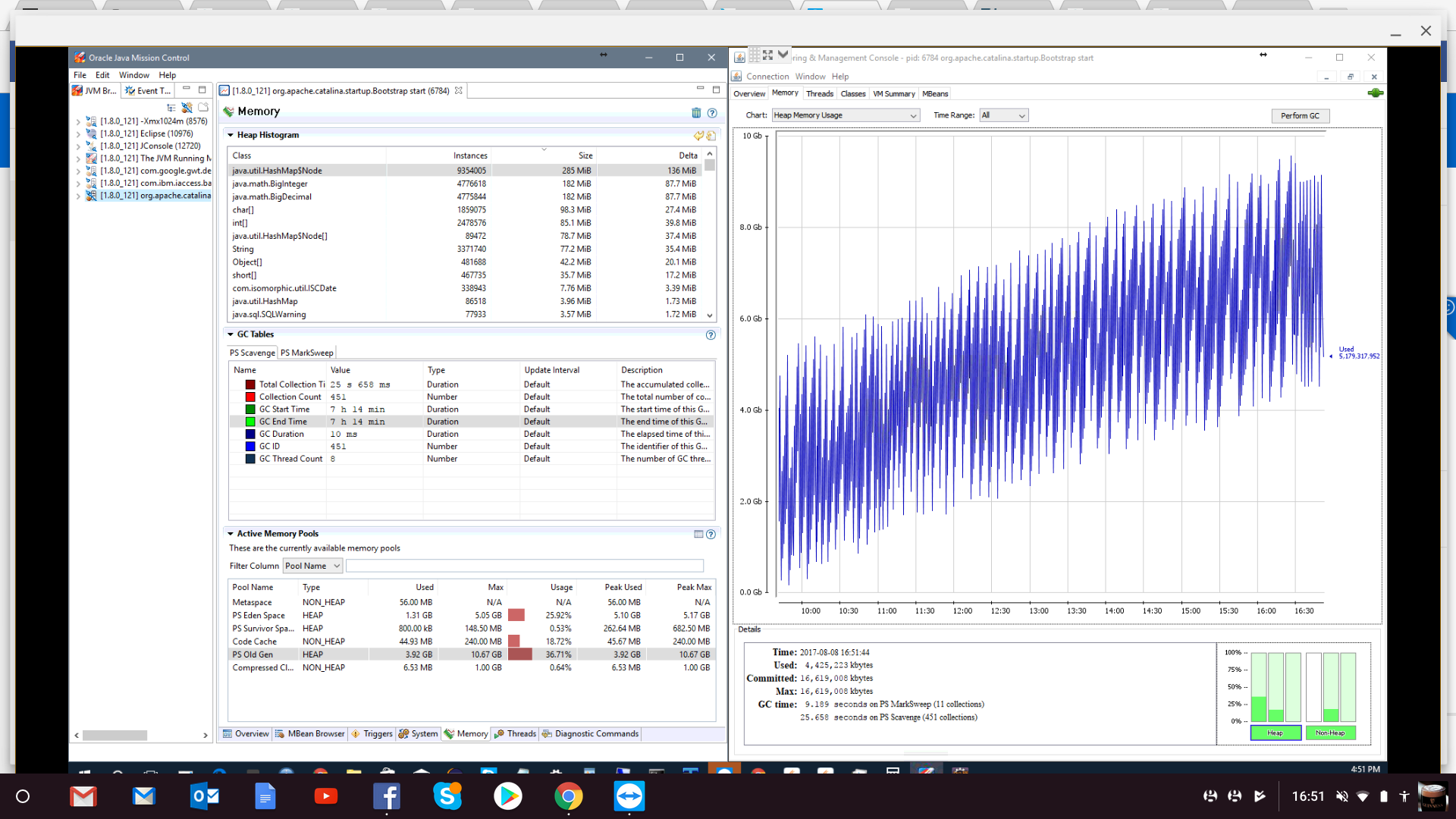Image resolution: width=1456 pixels, height=819 pixels.
Task: Open JConsole Connection menu
Action: pyautogui.click(x=767, y=77)
